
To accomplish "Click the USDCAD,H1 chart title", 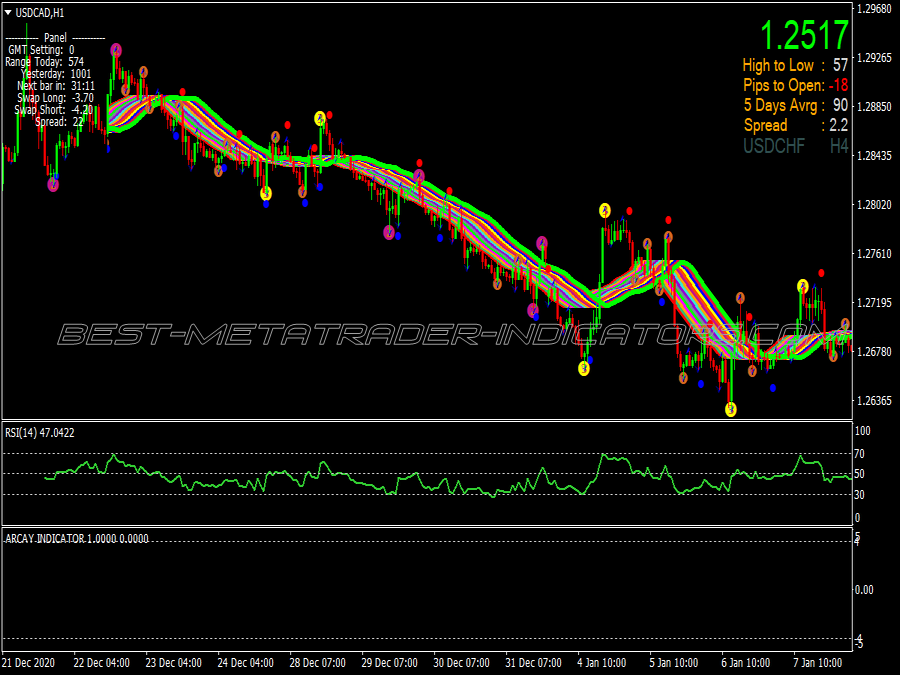I will point(40,13).
